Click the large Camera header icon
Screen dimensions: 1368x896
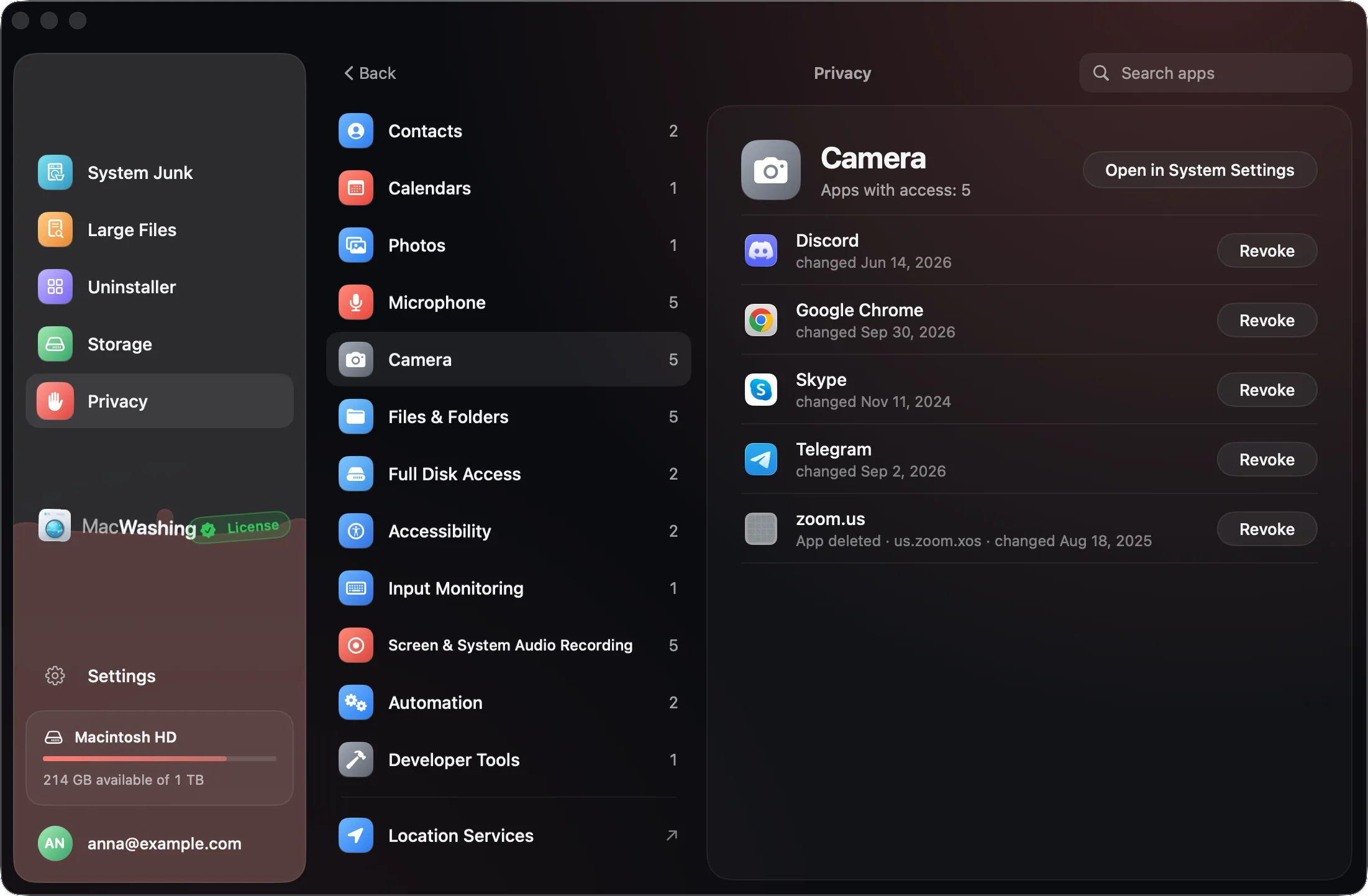pos(770,170)
